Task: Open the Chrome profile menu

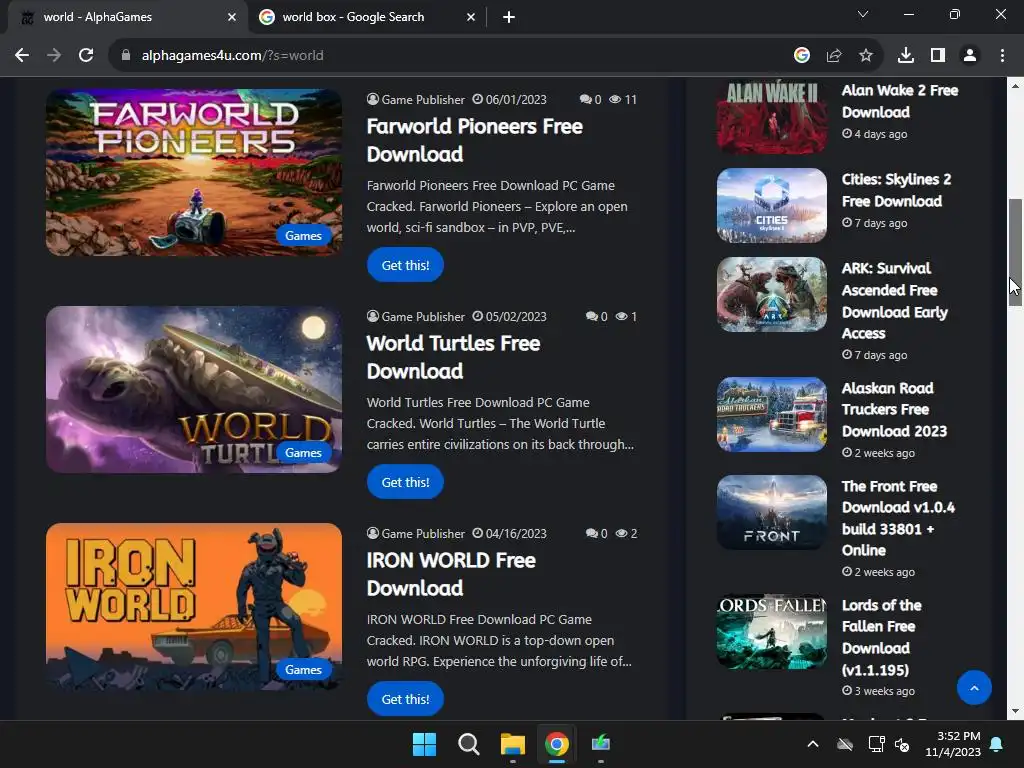Action: 970,56
